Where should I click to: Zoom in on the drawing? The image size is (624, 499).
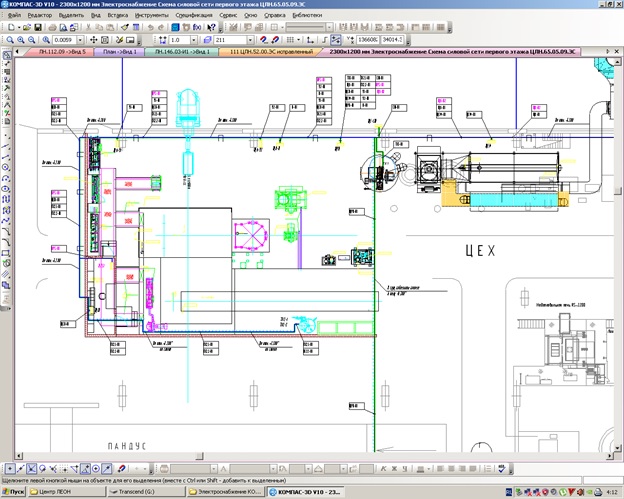pos(21,40)
